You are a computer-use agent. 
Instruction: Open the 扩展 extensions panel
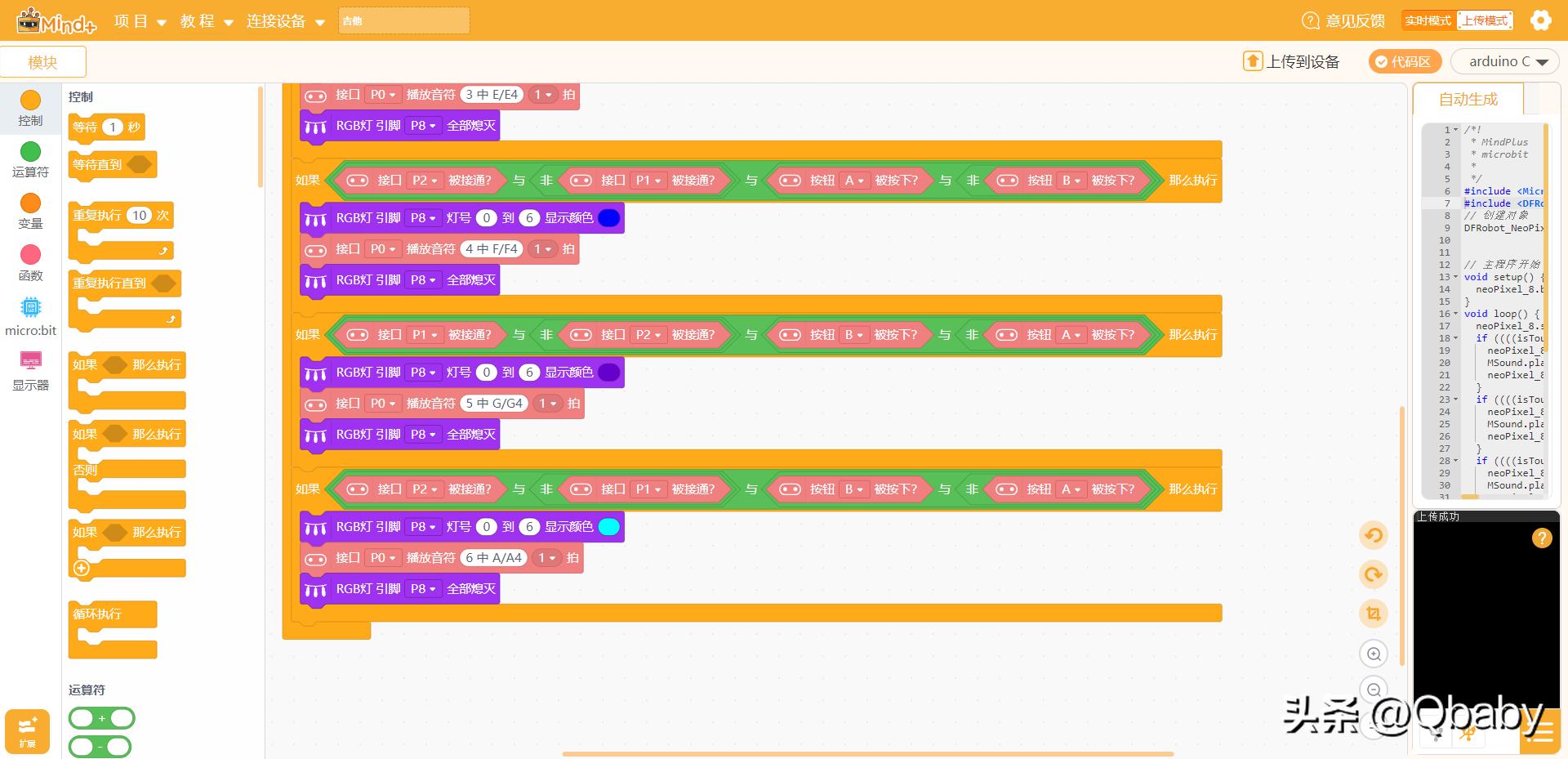pyautogui.click(x=27, y=731)
